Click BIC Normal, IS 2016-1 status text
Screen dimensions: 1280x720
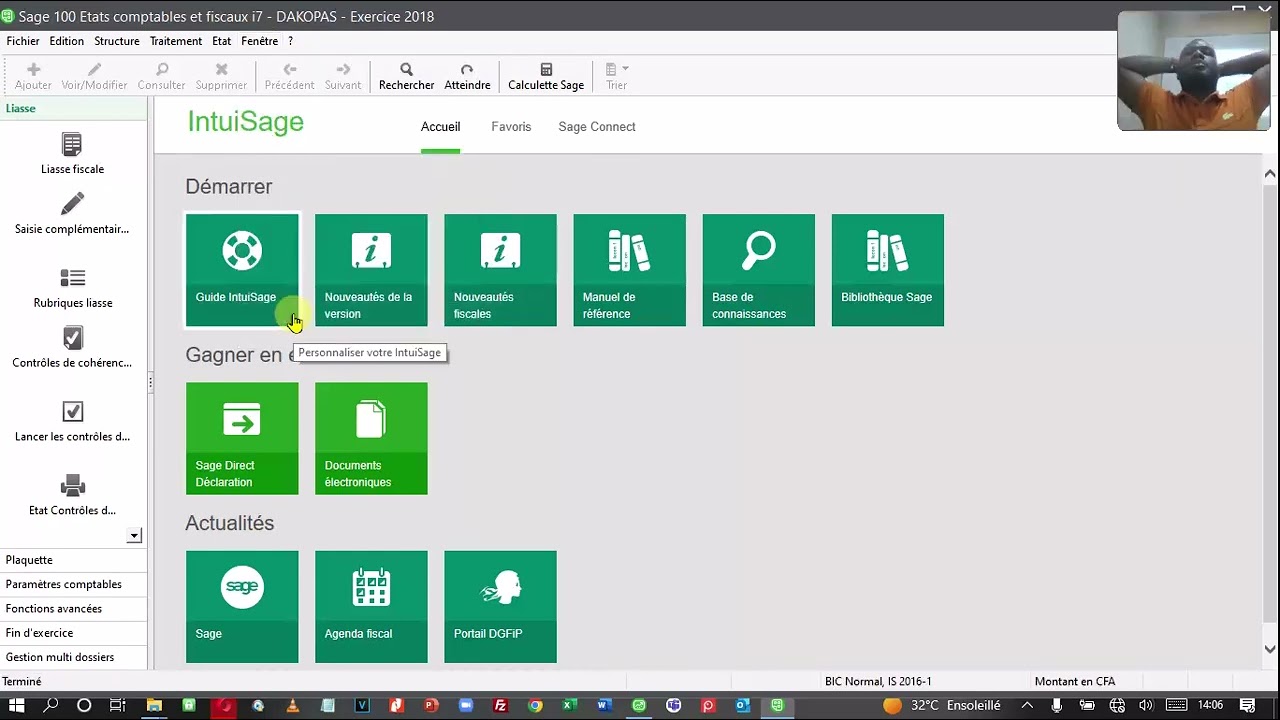click(x=878, y=682)
